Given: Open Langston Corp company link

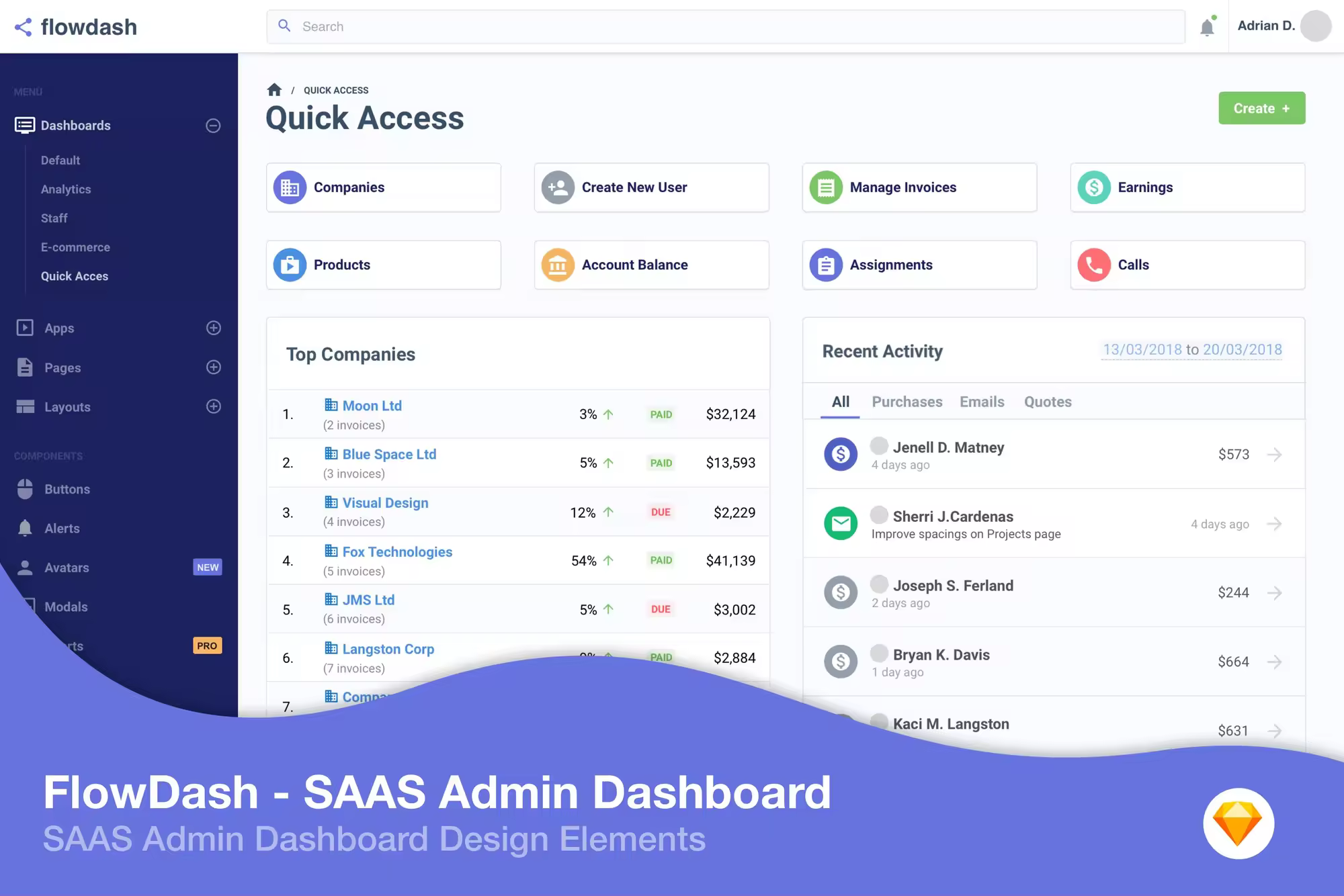Looking at the screenshot, I should pyautogui.click(x=388, y=649).
